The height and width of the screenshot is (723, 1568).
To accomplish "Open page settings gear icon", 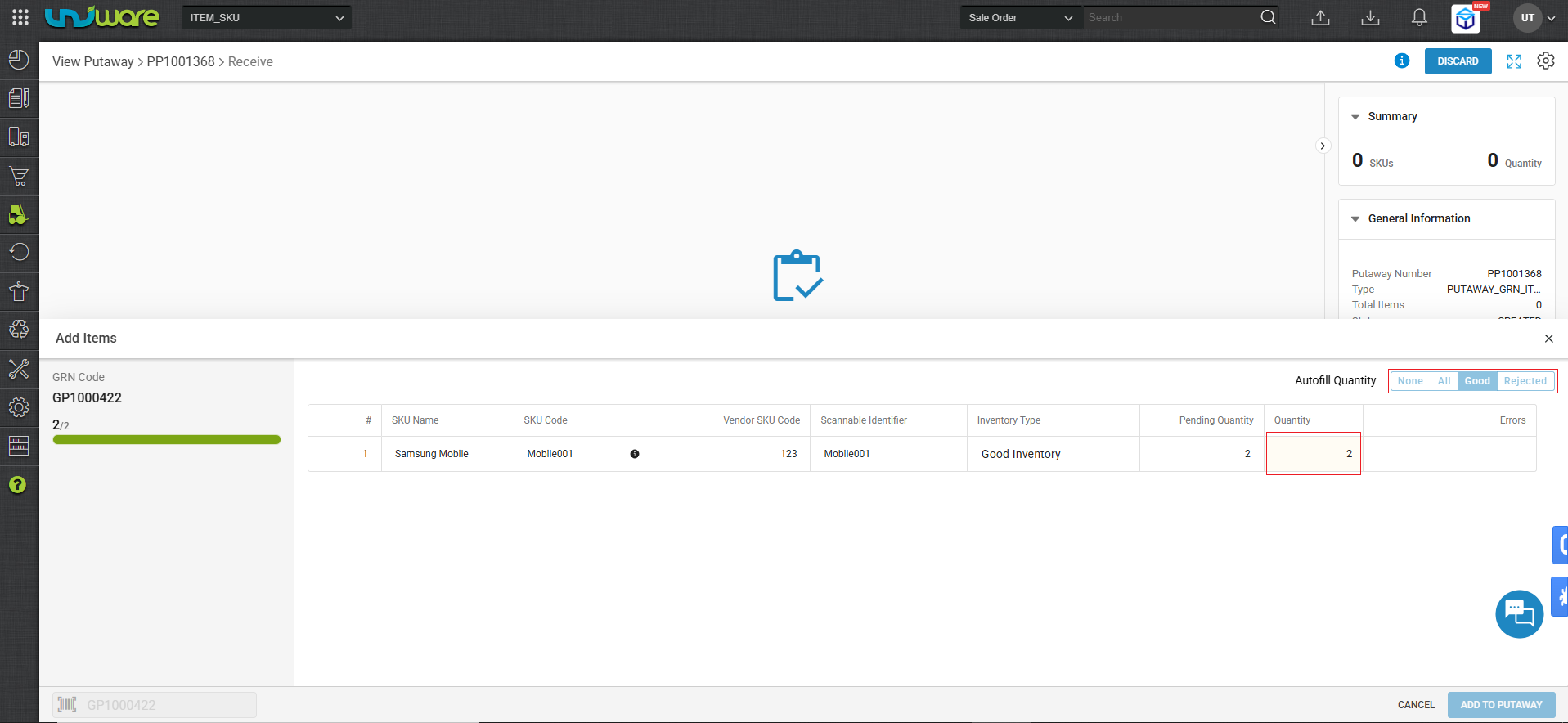I will pos(1546,61).
